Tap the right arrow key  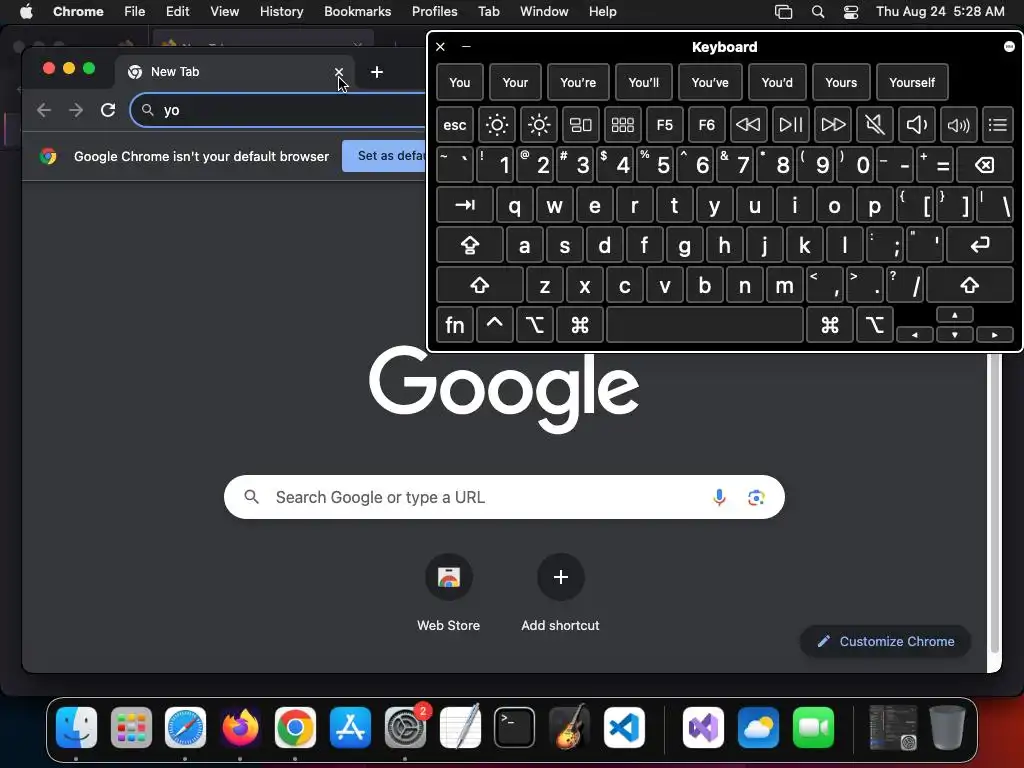tap(995, 334)
